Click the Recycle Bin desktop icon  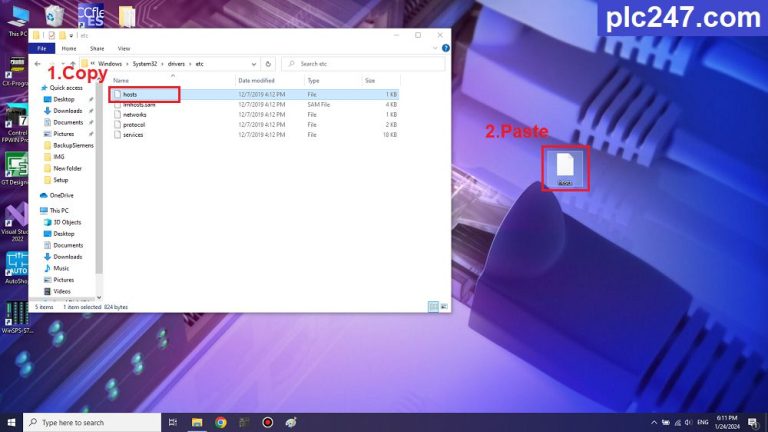pos(55,15)
